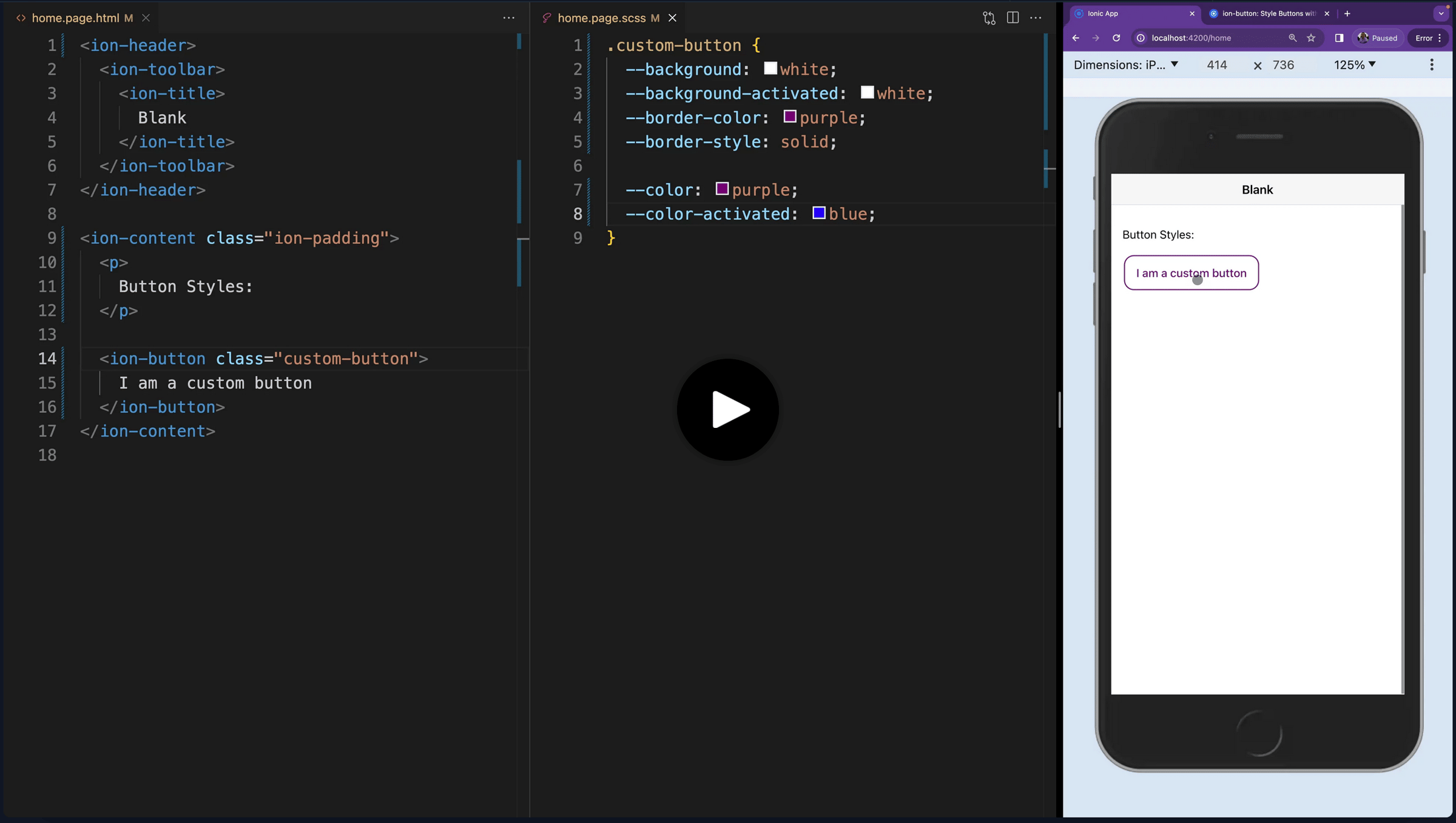View site information for localhost

pyautogui.click(x=1141, y=38)
